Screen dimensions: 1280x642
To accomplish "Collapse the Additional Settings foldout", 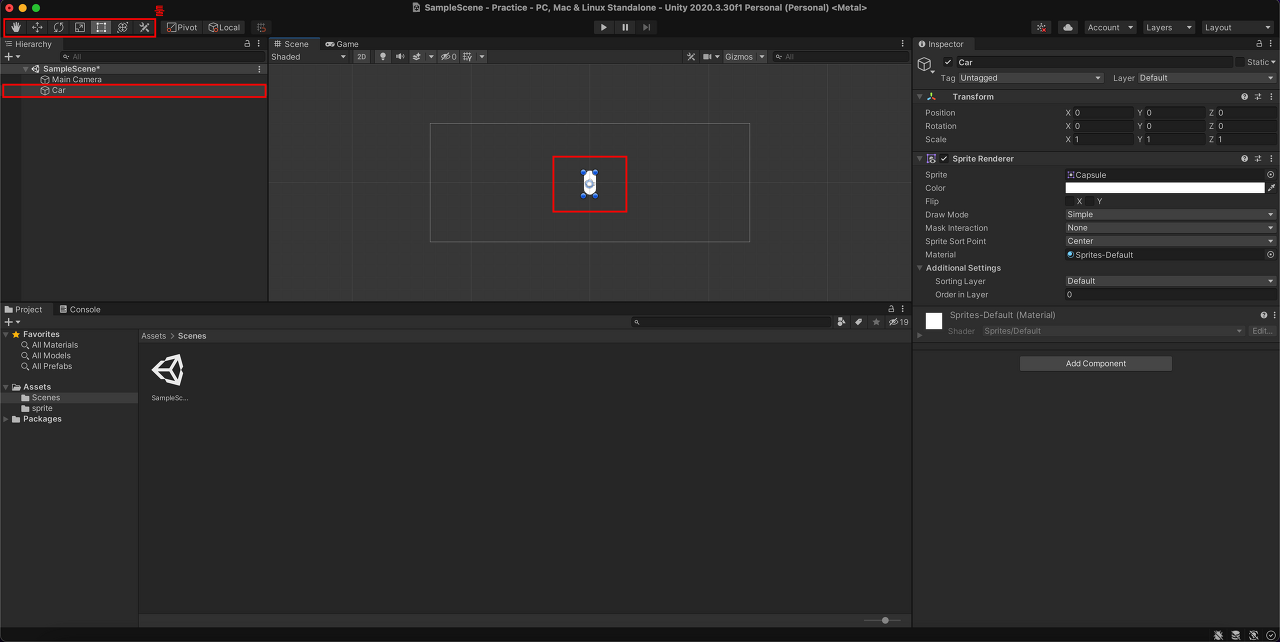I will coord(919,268).
